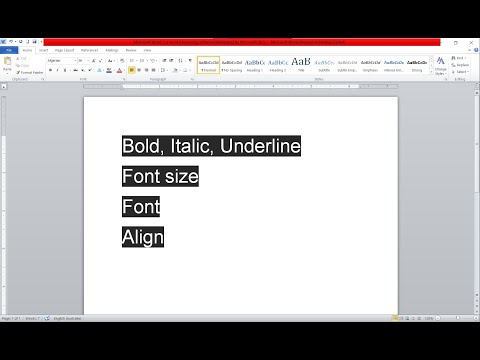Open Line and Paragraph Spacing
This screenshot has width=480, height=360.
(163, 70)
